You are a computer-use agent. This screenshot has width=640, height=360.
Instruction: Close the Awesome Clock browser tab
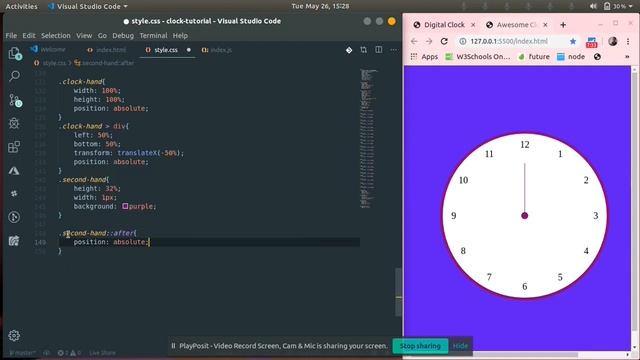[545, 25]
